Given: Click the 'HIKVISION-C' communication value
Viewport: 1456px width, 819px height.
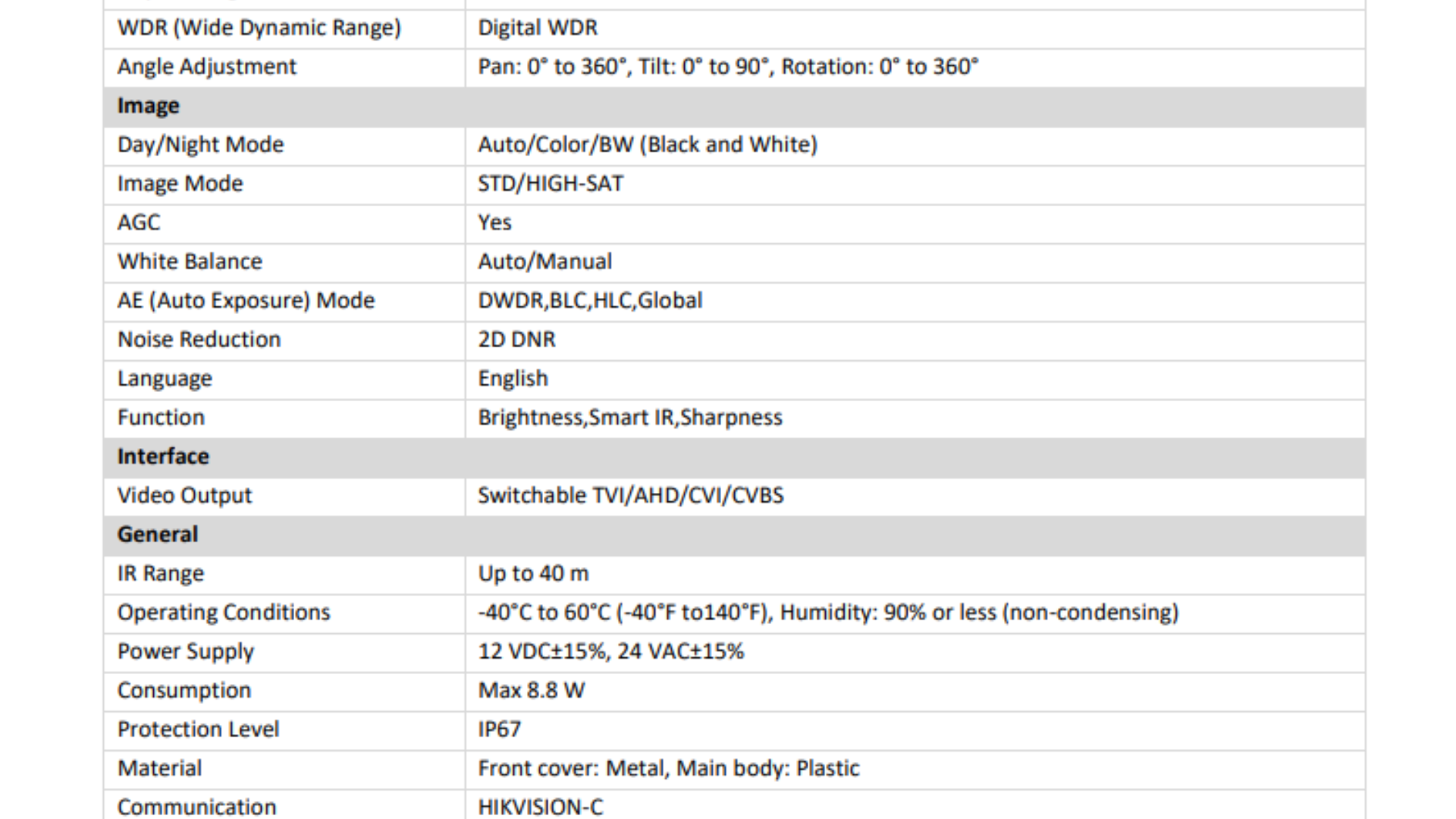Looking at the screenshot, I should [x=540, y=807].
